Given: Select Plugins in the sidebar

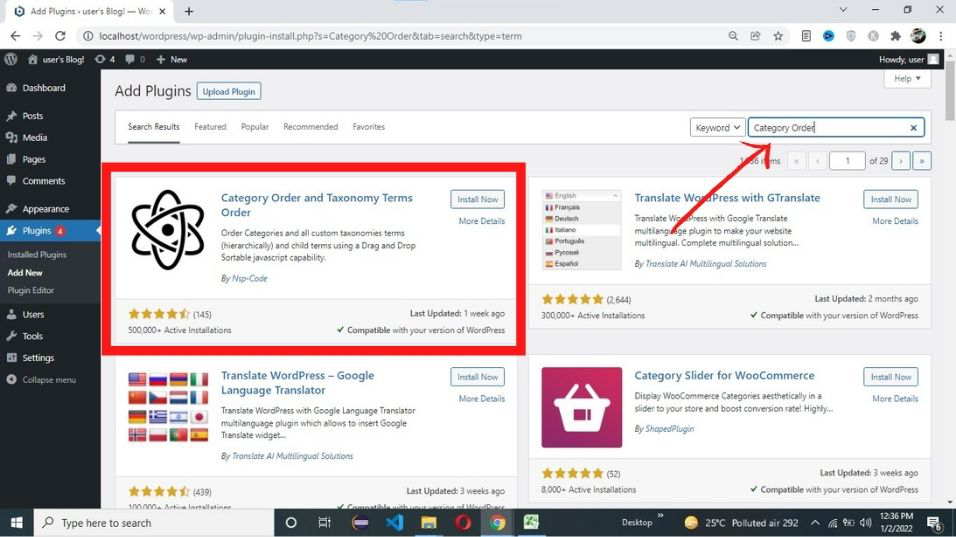Looking at the screenshot, I should coord(50,230).
